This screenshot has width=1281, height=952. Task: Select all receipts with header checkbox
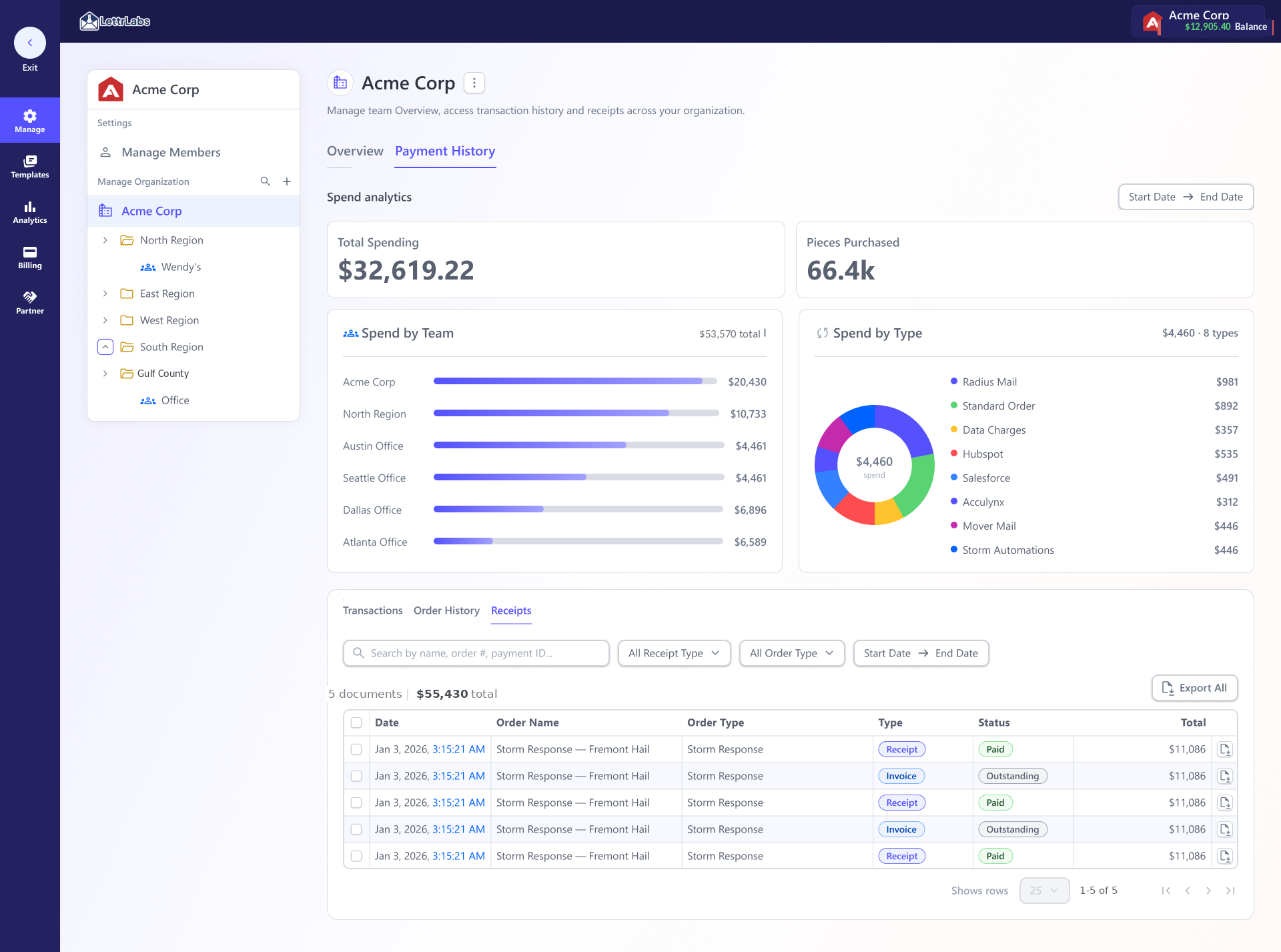[x=356, y=723]
